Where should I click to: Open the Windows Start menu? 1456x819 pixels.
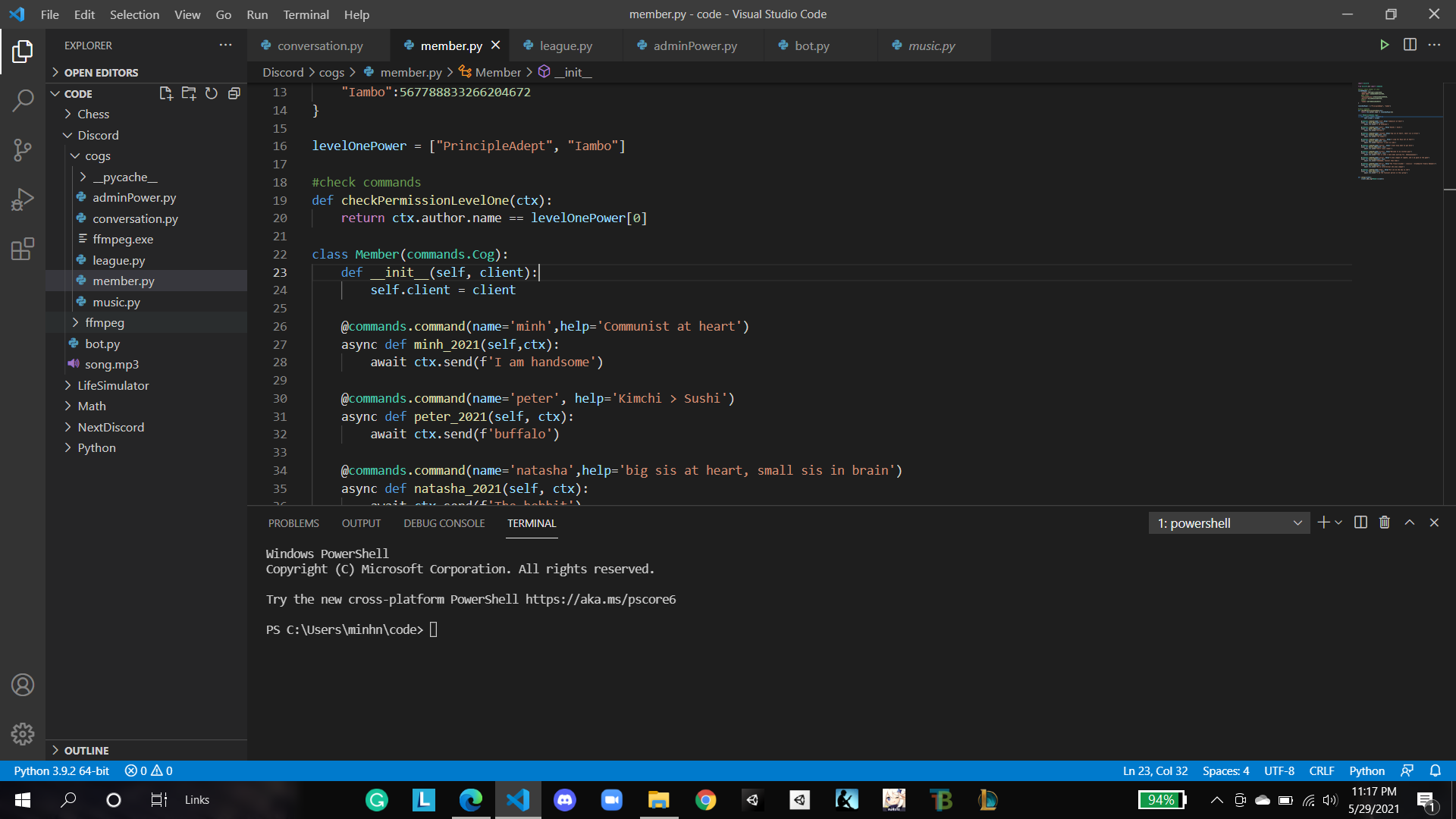tap(23, 799)
